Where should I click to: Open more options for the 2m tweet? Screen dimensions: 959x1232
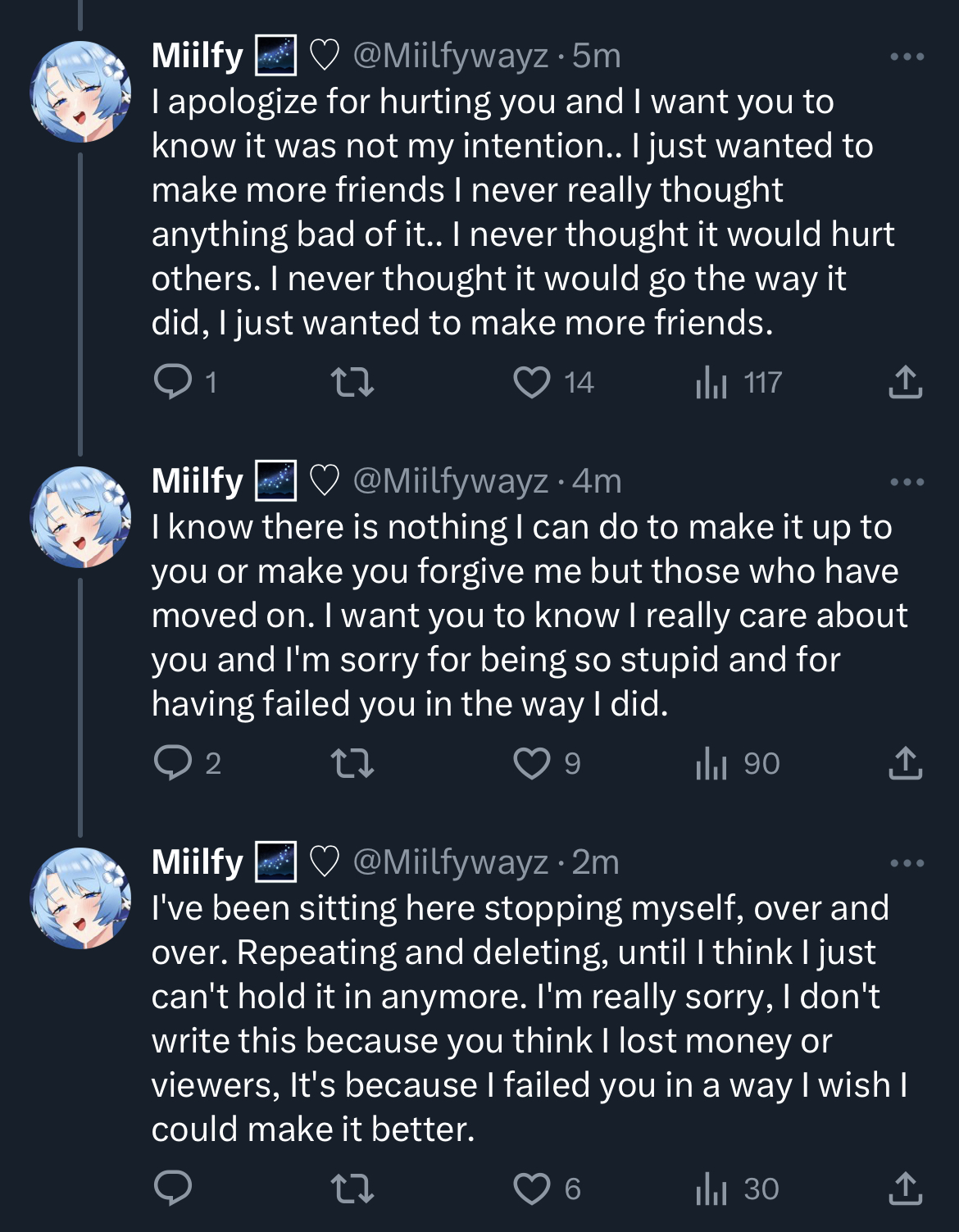coord(907,863)
